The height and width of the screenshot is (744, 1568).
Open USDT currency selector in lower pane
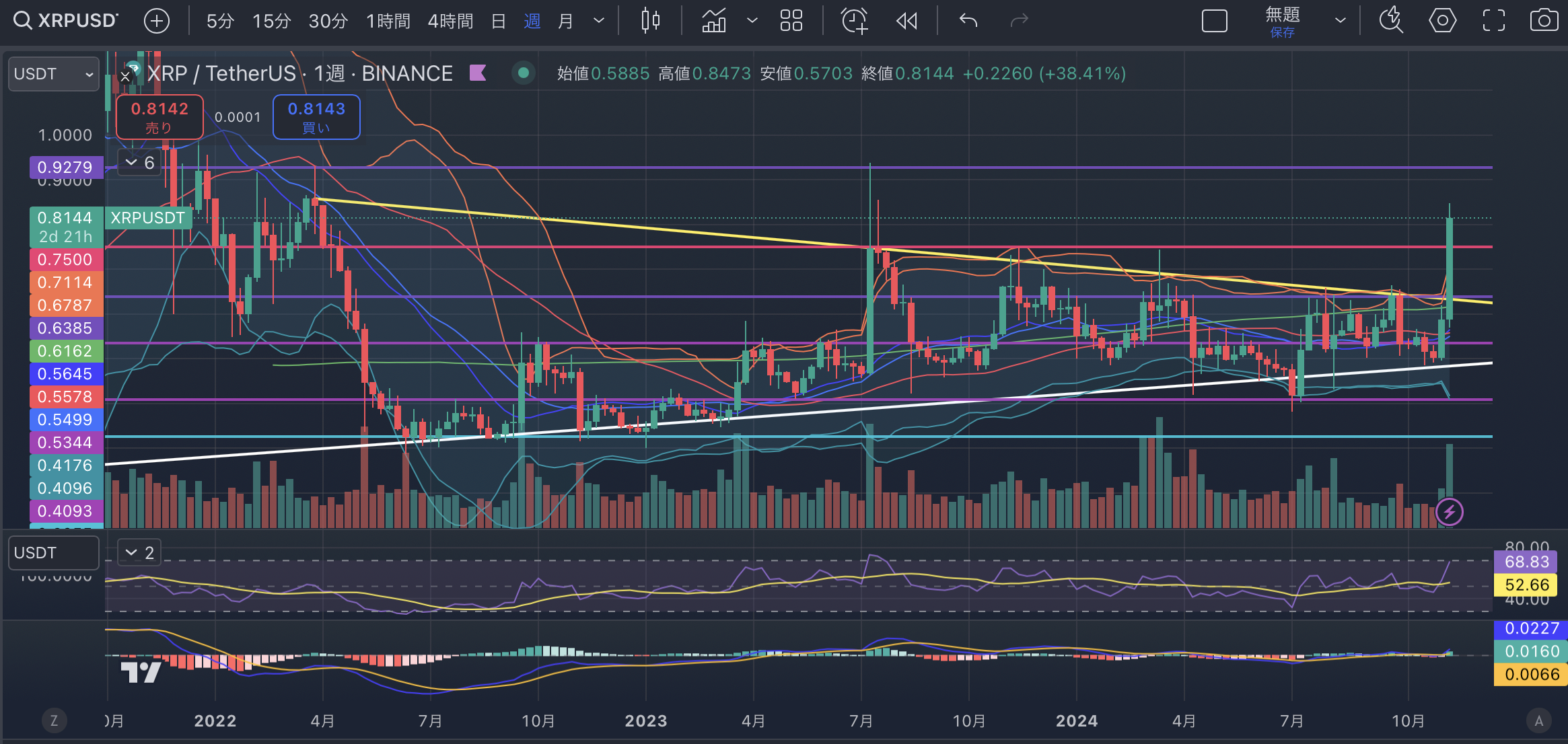[x=53, y=553]
